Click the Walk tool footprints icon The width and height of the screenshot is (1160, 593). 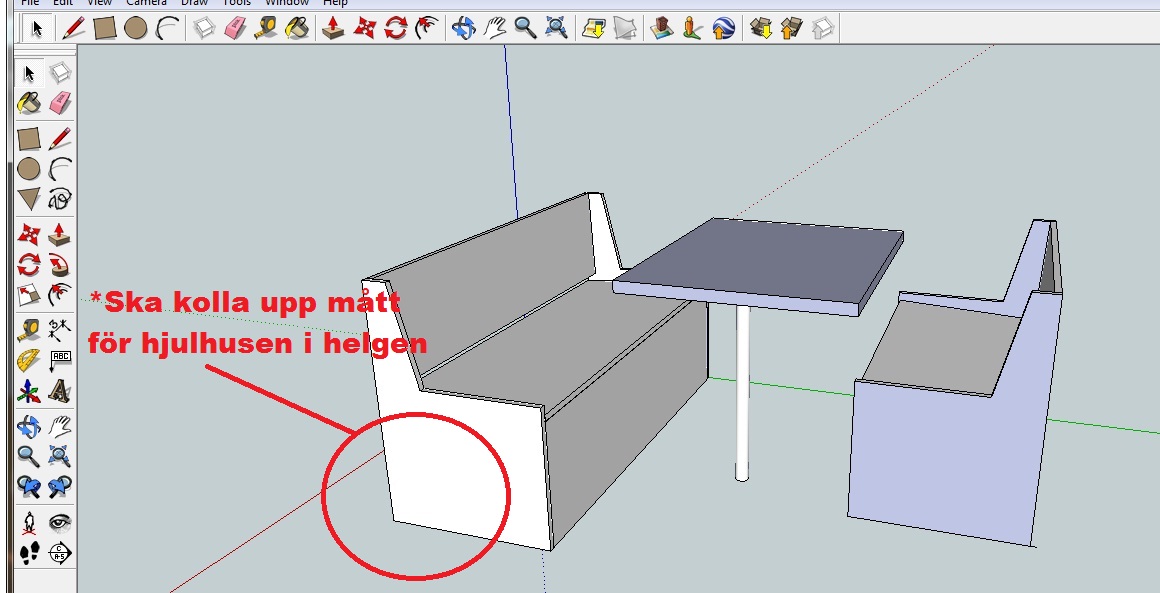click(28, 553)
